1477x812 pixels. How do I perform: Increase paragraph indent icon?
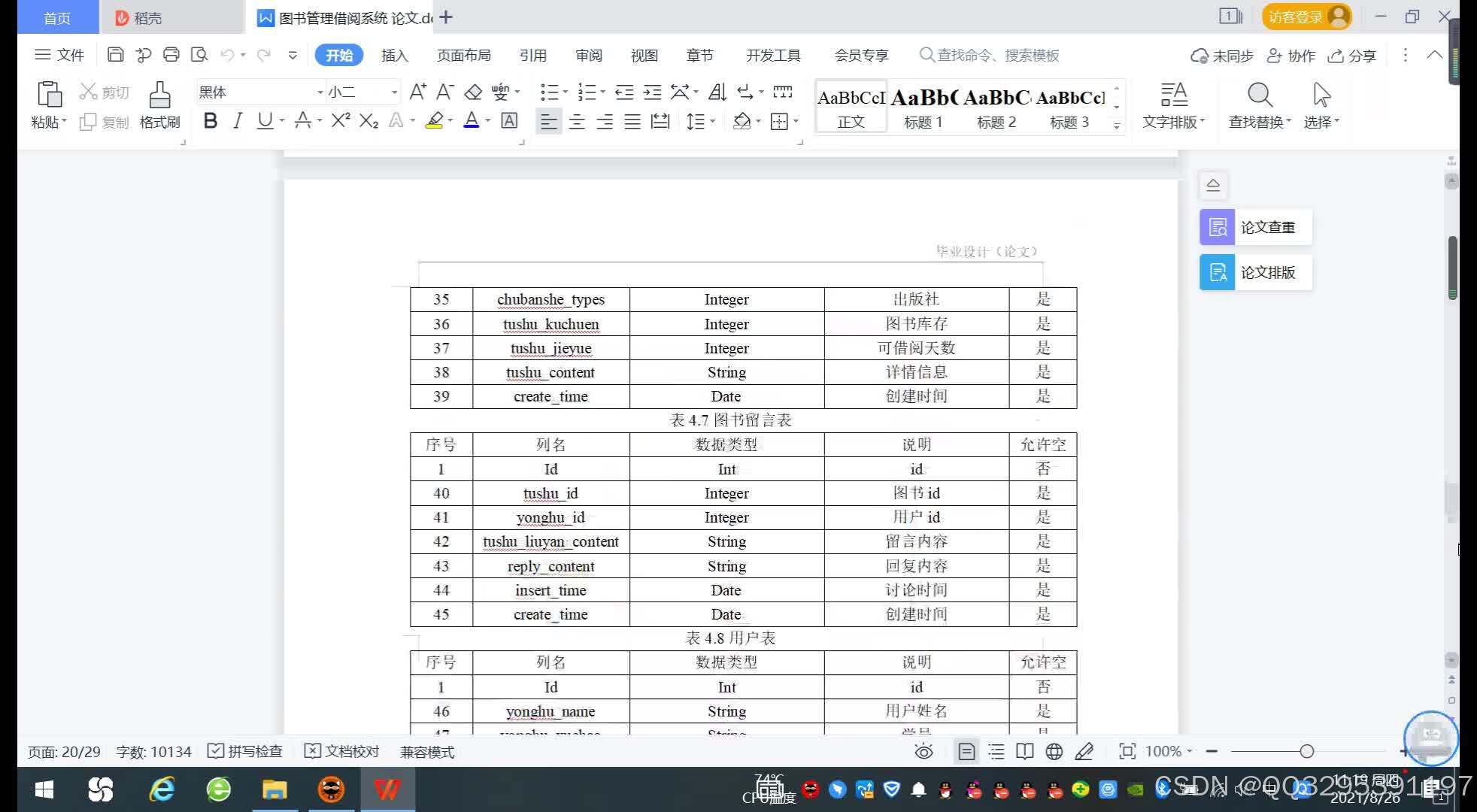[652, 92]
